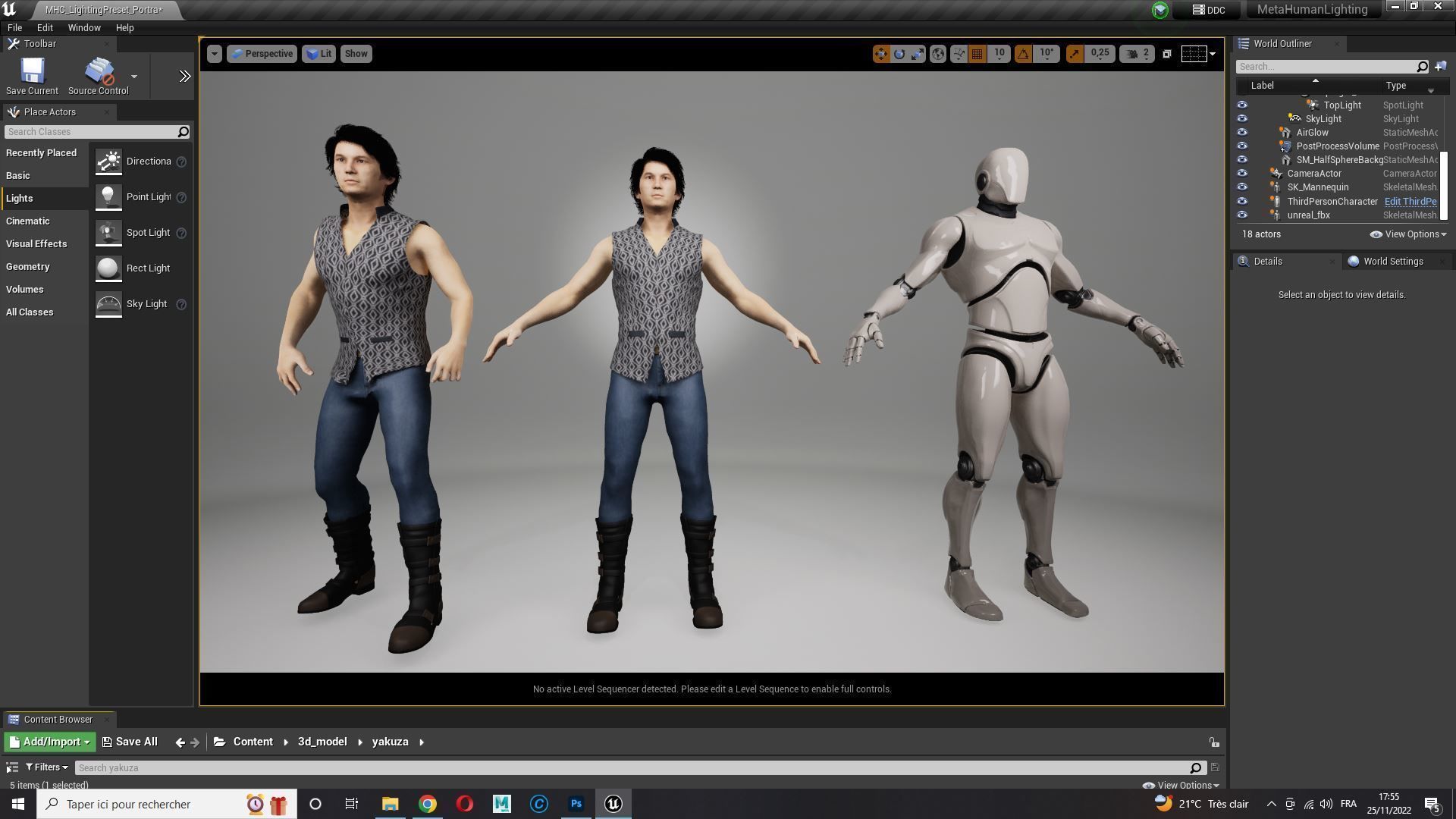Select the scale gizmo tool
This screenshot has height=819, width=1456.
click(918, 54)
